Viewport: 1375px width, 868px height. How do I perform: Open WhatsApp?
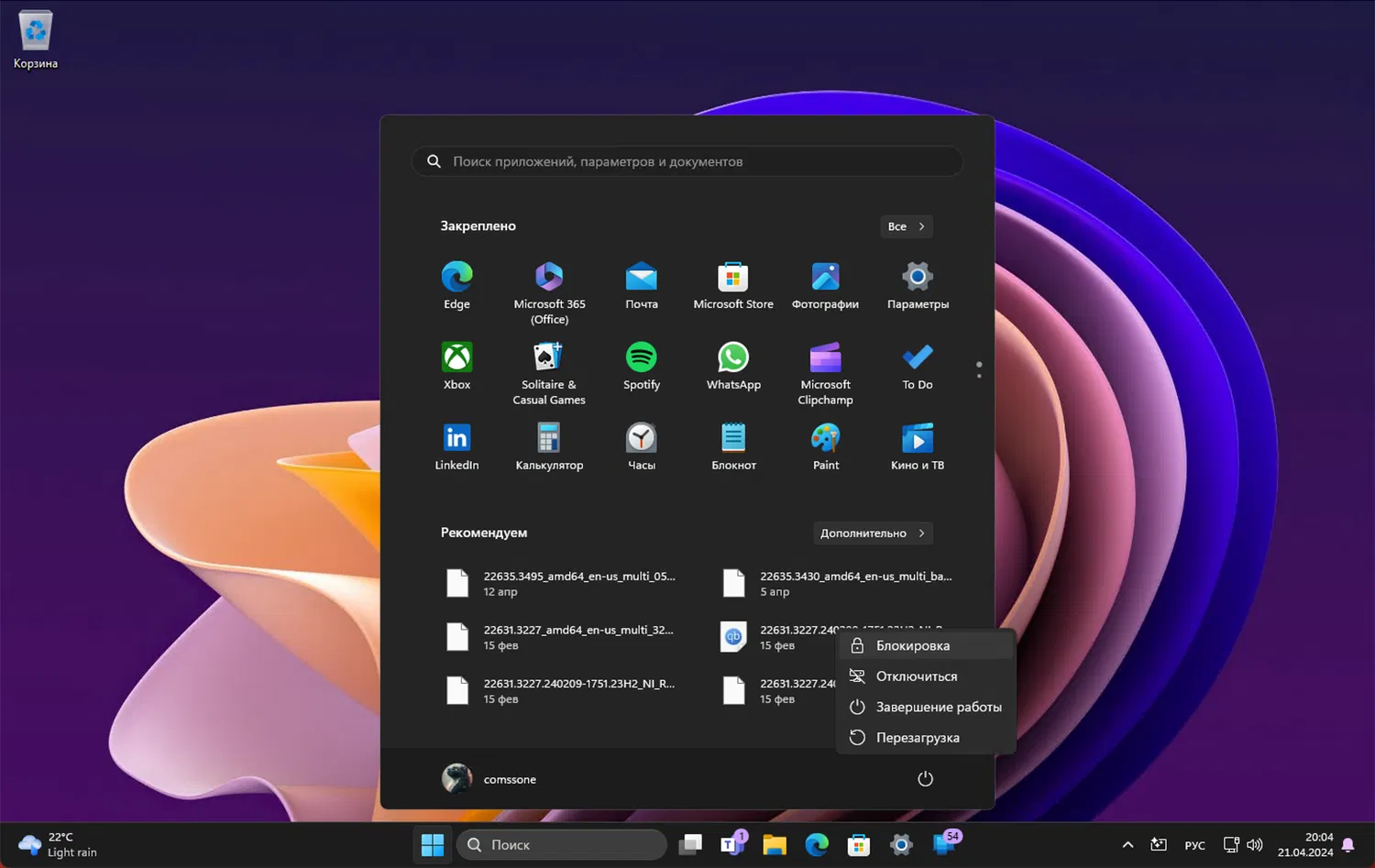coord(733,367)
